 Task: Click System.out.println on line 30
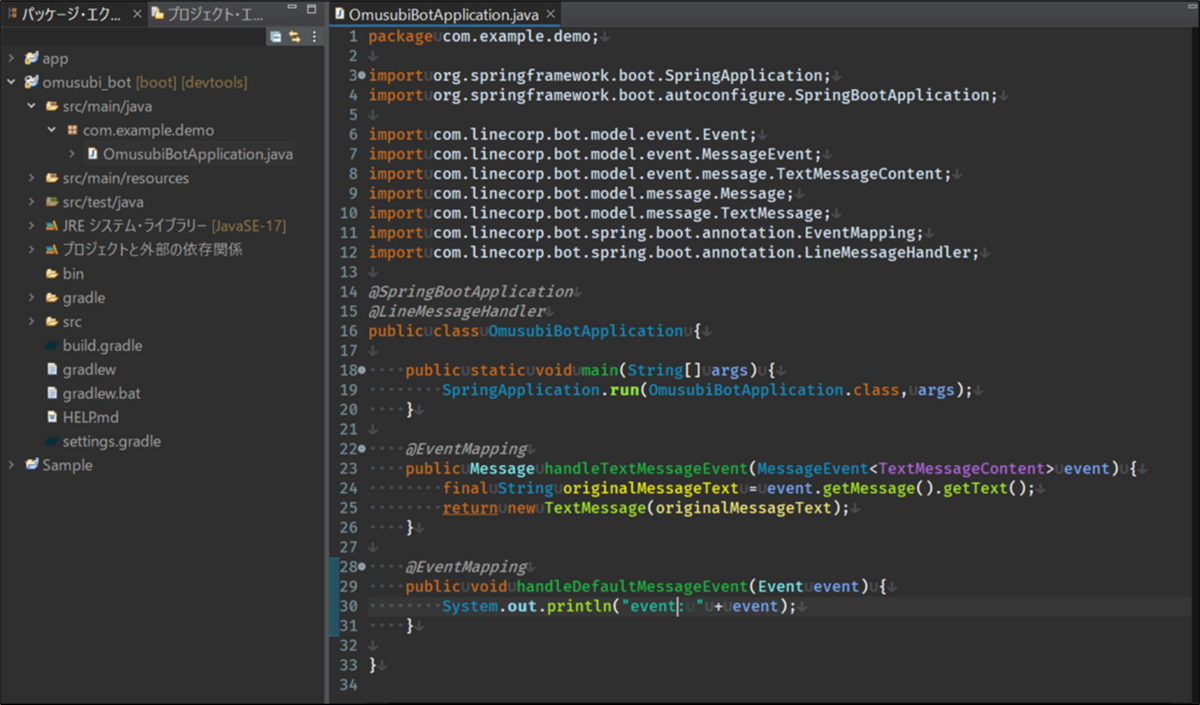[x=527, y=606]
